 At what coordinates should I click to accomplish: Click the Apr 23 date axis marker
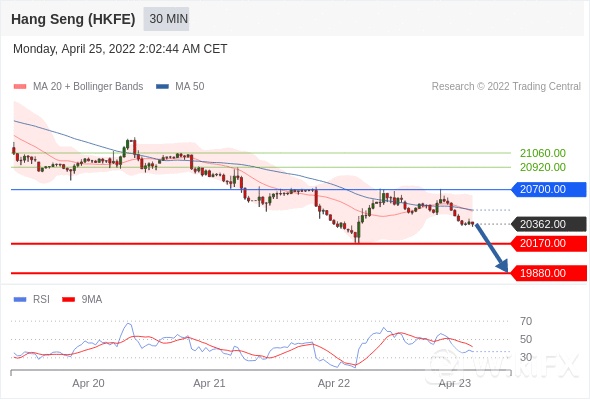(455, 383)
